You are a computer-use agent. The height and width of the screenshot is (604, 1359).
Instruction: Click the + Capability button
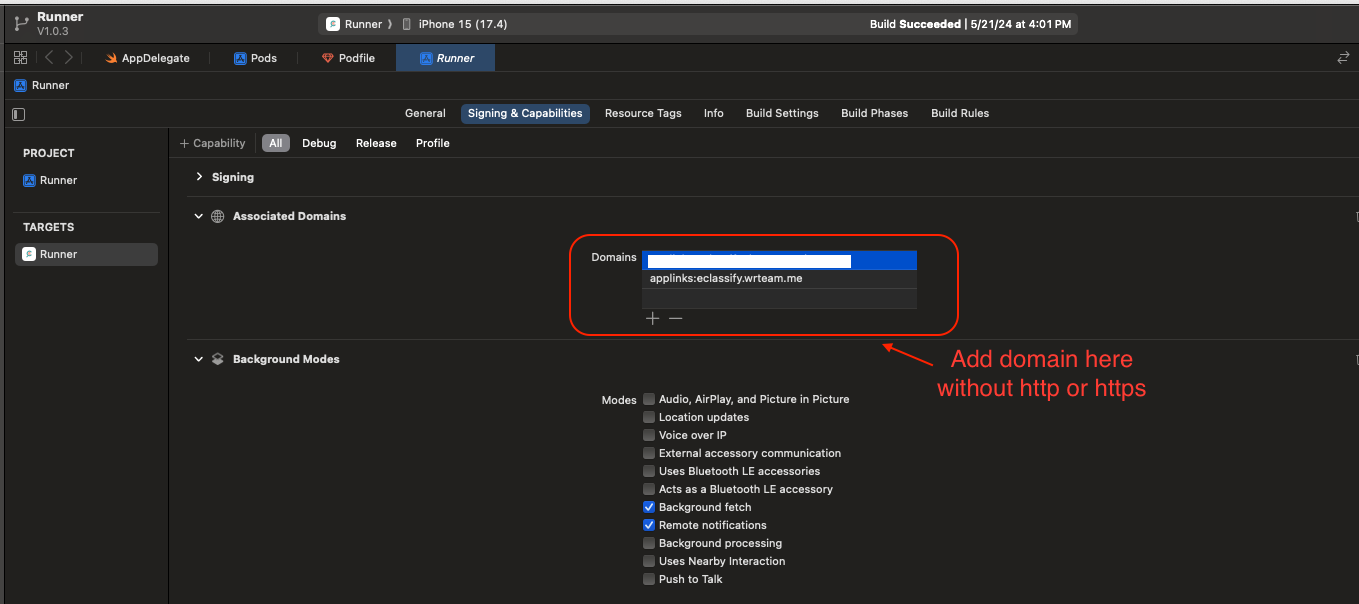click(x=212, y=143)
